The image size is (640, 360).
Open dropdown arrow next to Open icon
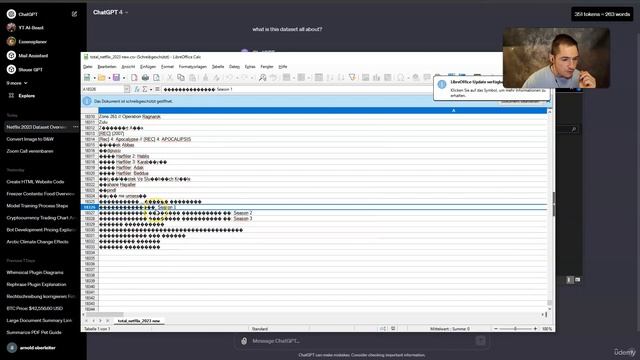click(109, 78)
